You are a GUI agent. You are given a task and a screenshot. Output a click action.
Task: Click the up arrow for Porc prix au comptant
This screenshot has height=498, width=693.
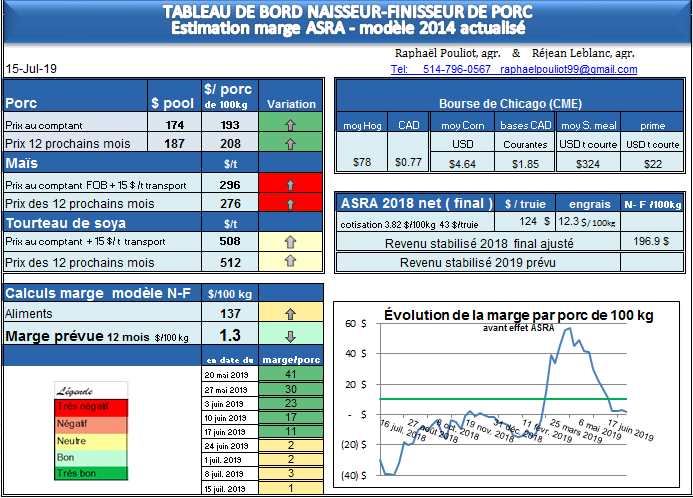290,126
